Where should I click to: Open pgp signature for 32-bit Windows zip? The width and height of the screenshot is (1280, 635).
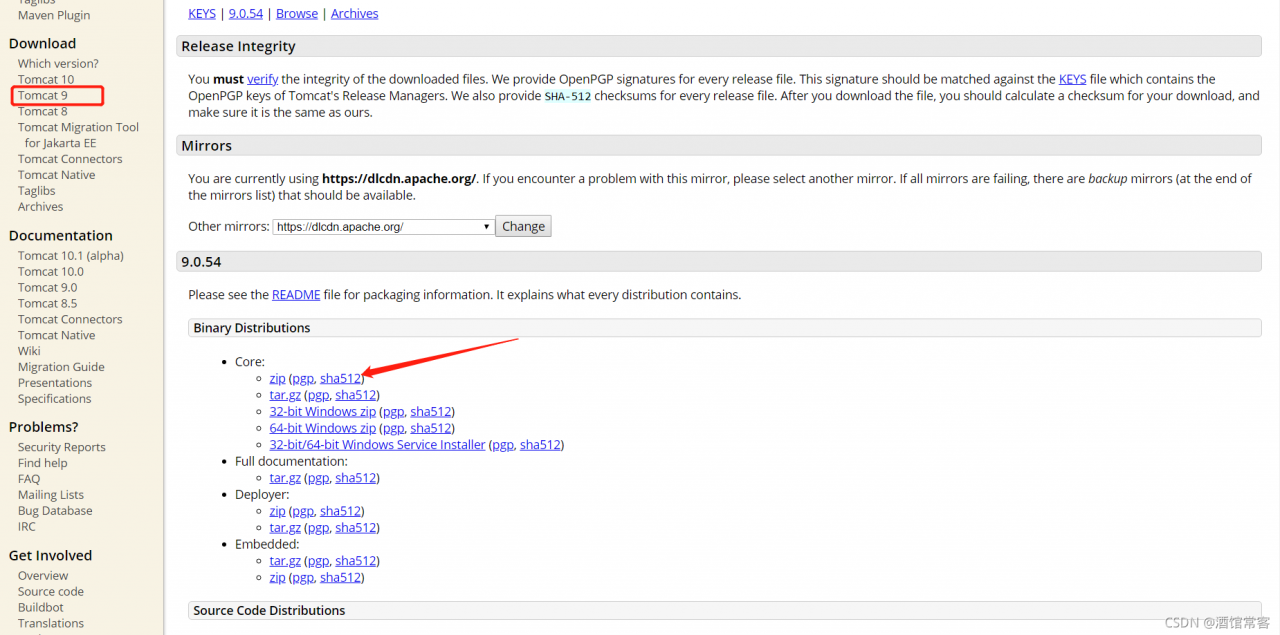(x=394, y=412)
